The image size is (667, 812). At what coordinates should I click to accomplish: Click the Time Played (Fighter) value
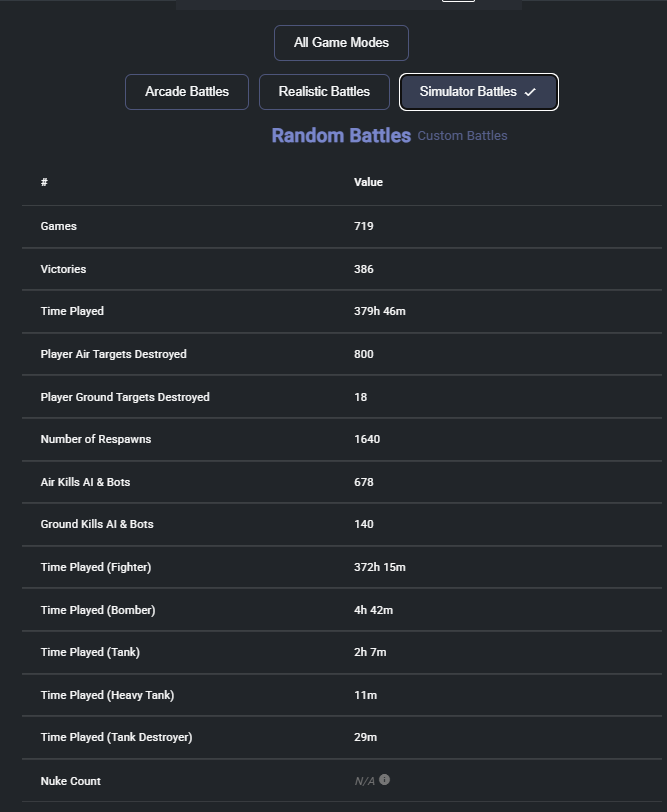(380, 567)
